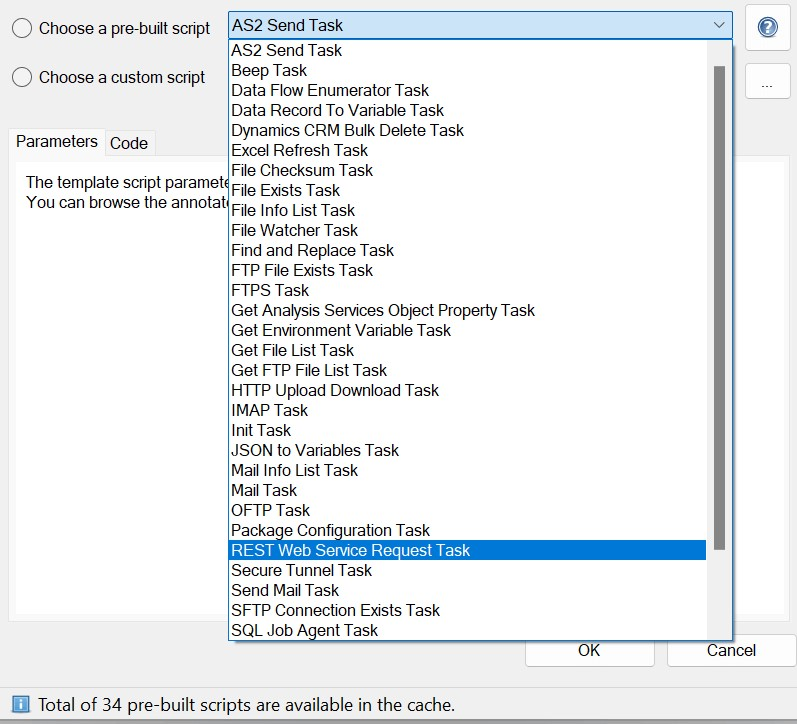Select File Info List Task
Viewport: 797px width, 724px height.
pos(467,210)
